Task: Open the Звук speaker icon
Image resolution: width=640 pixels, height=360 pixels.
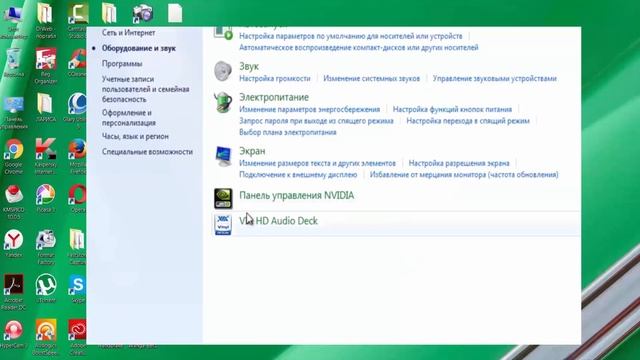Action: (223, 71)
